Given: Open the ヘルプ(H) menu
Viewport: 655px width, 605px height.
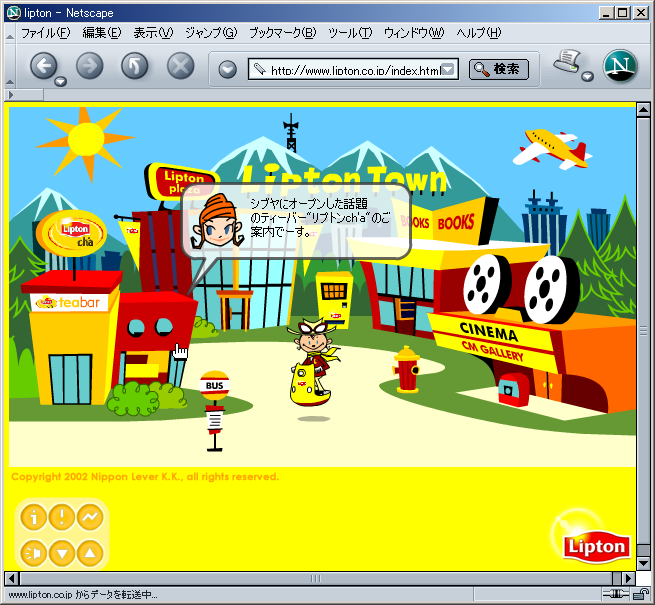Looking at the screenshot, I should [478, 33].
